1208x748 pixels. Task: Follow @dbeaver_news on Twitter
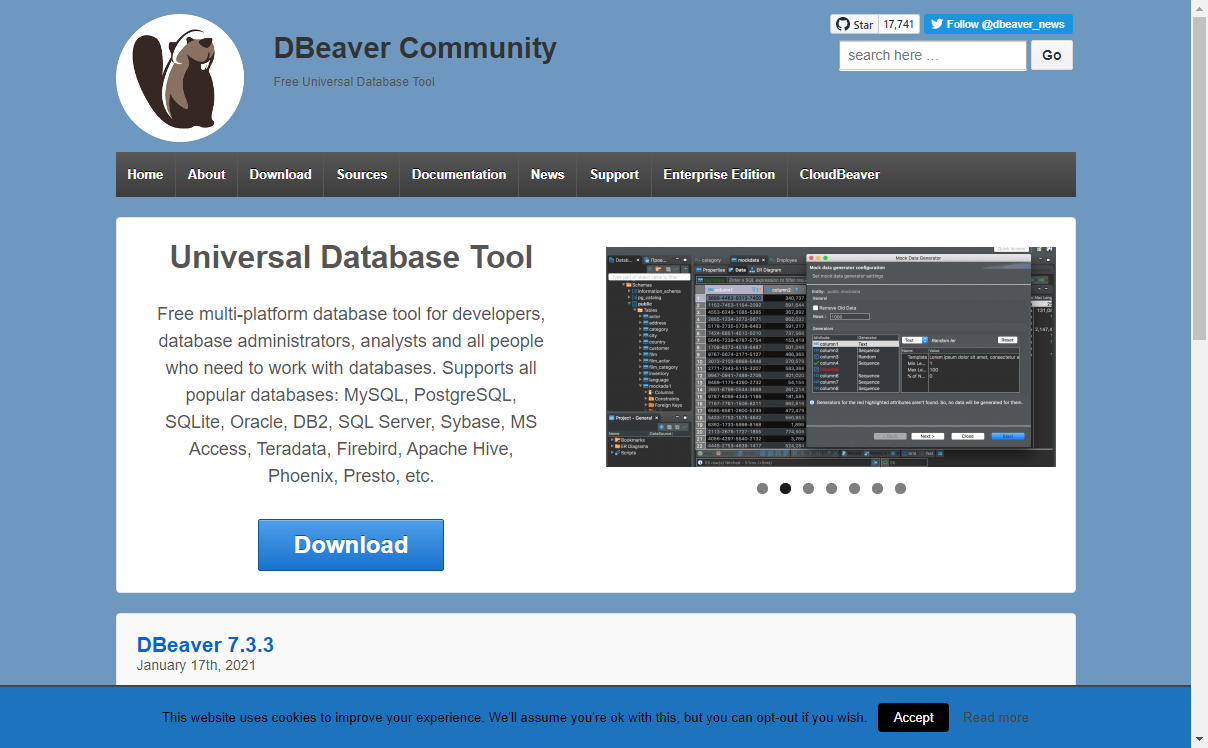997,24
